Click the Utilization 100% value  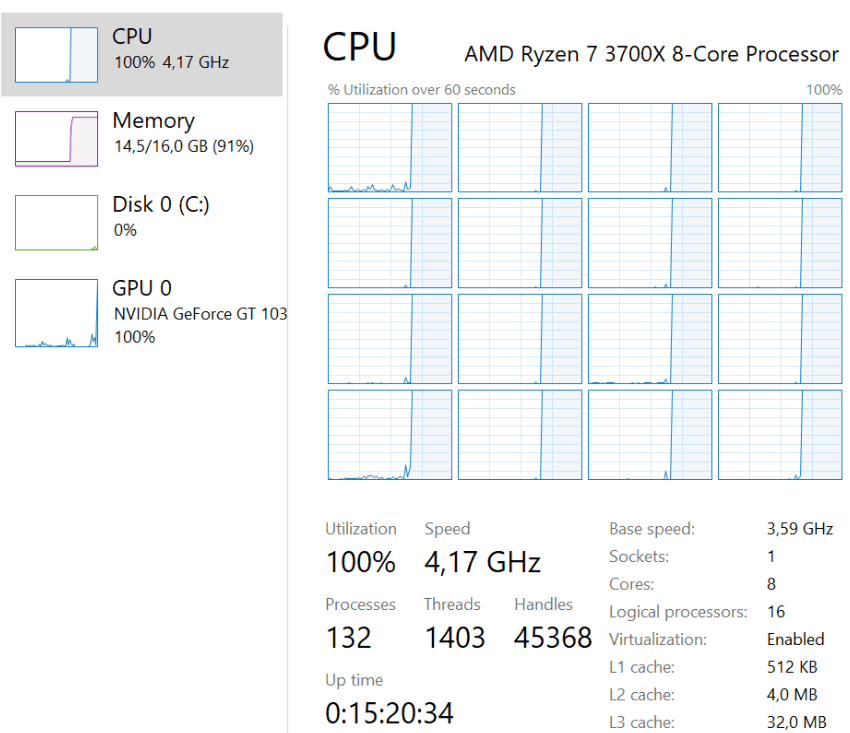361,562
